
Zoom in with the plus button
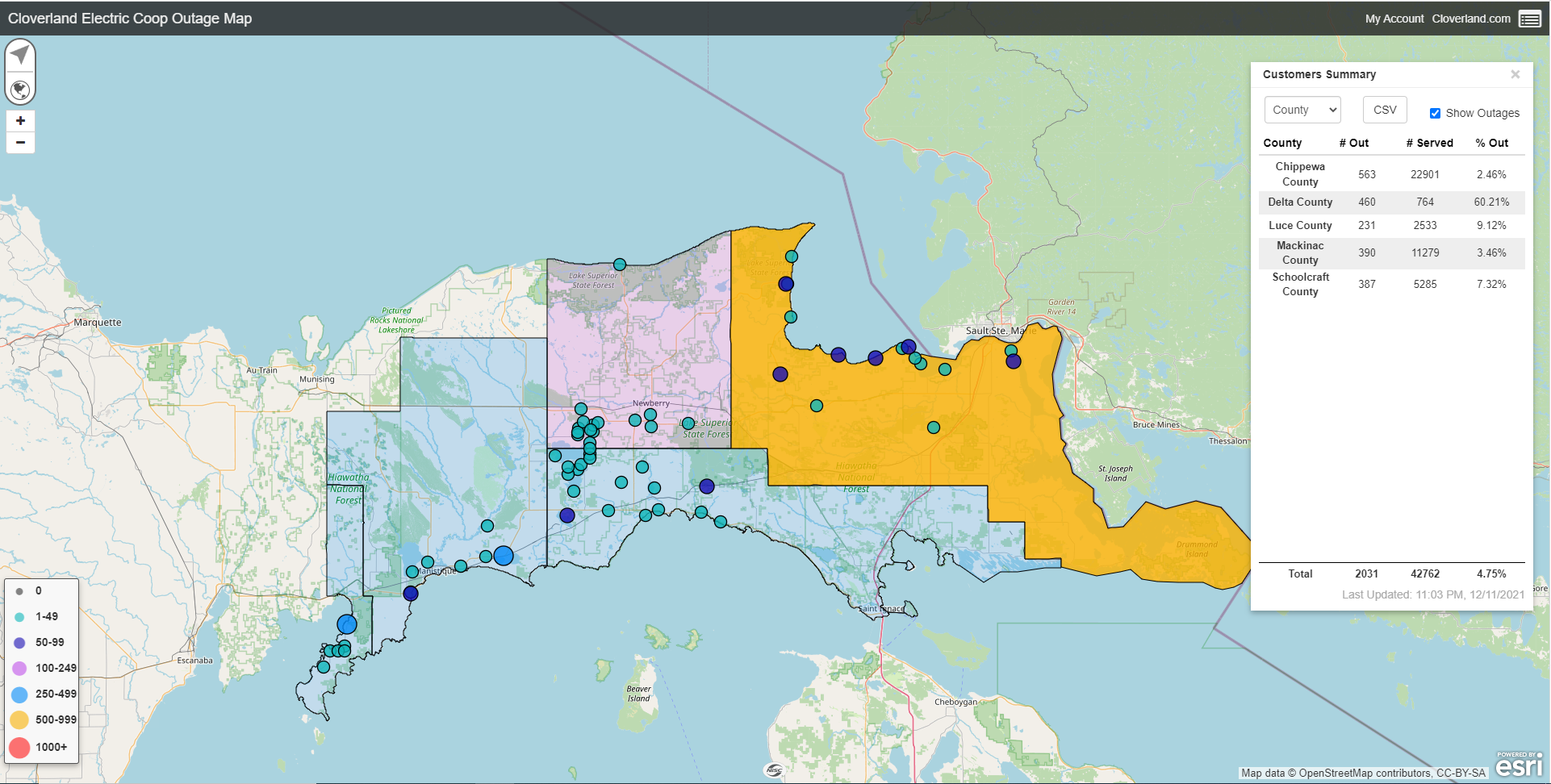pos(20,121)
